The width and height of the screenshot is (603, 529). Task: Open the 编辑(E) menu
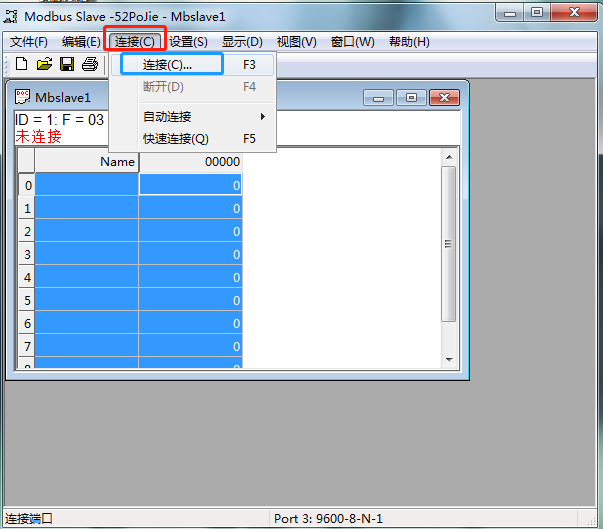click(81, 42)
